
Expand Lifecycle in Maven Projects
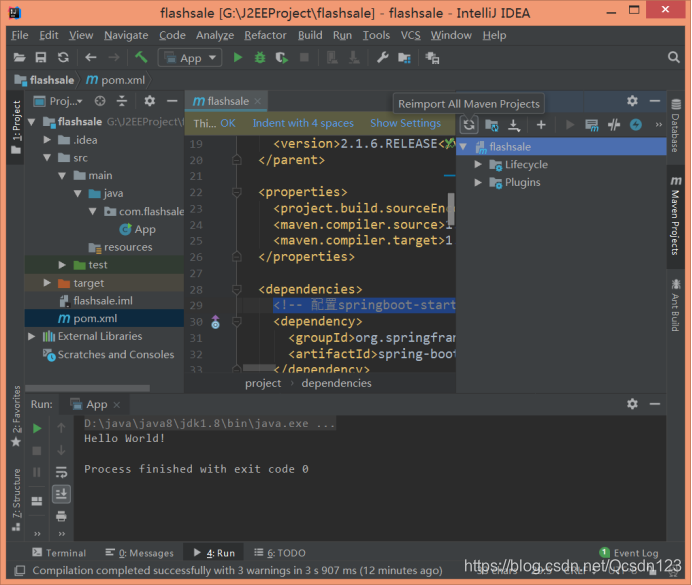[478, 165]
